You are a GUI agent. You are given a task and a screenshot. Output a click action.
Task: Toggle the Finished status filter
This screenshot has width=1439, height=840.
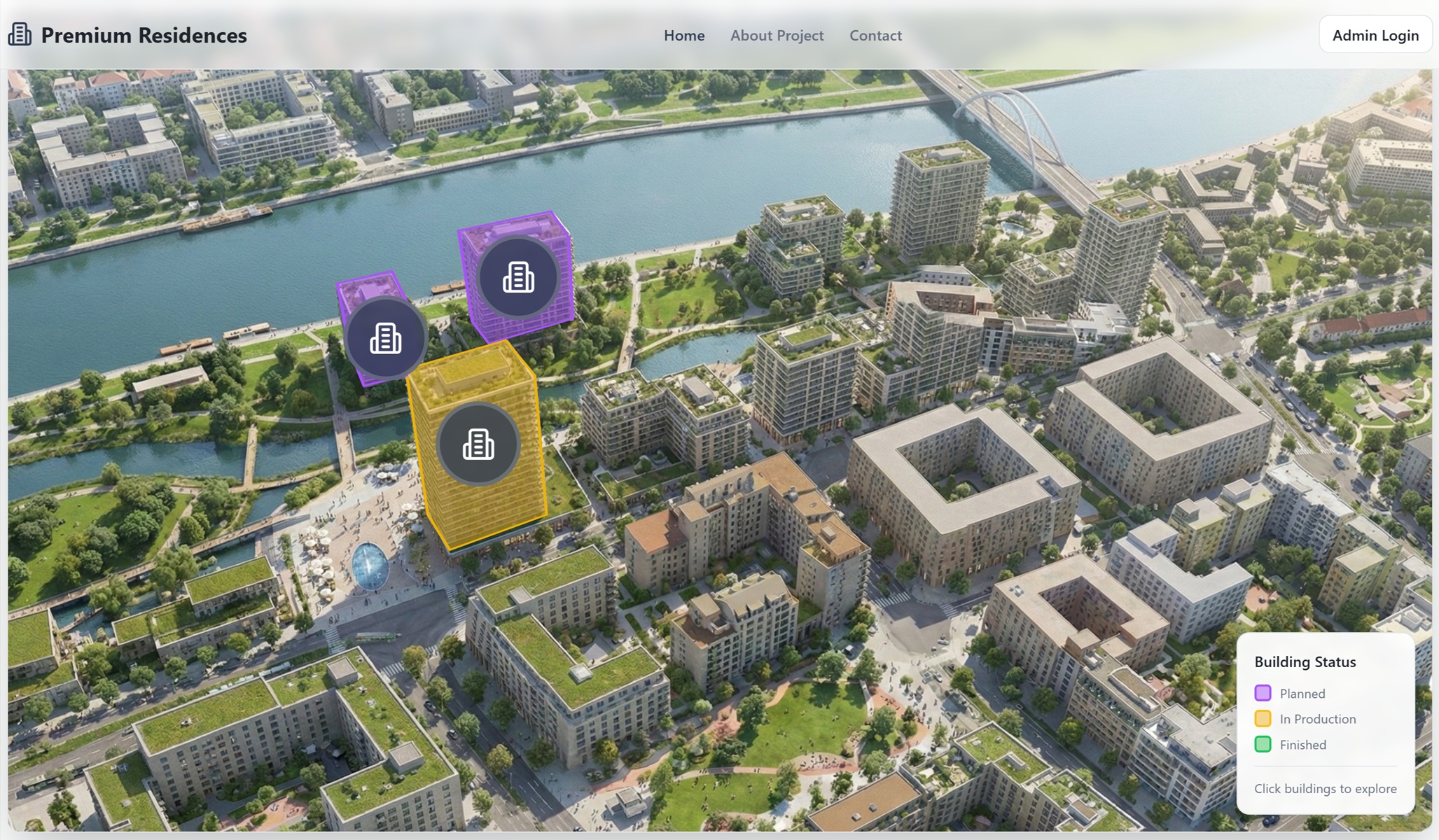click(x=1302, y=744)
